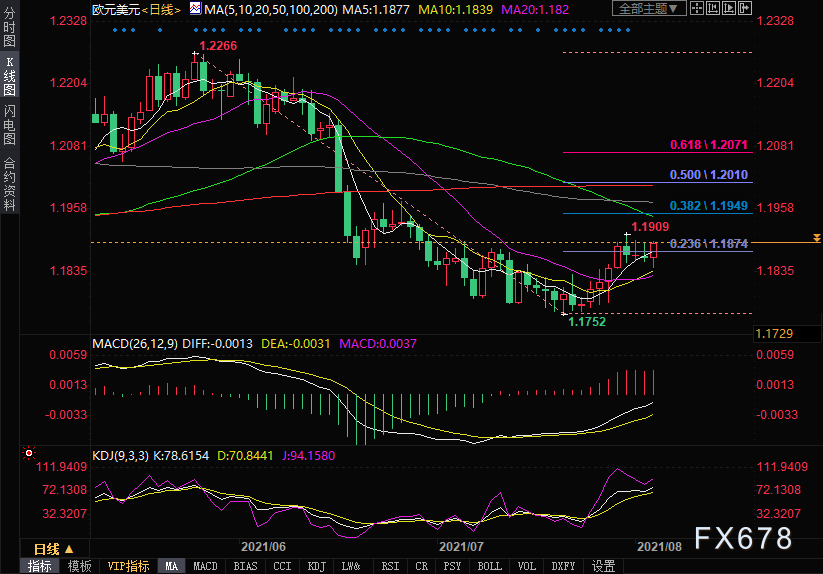Choose the RSI indicator button
Screen dimensions: 823x574
pyautogui.click(x=390, y=566)
